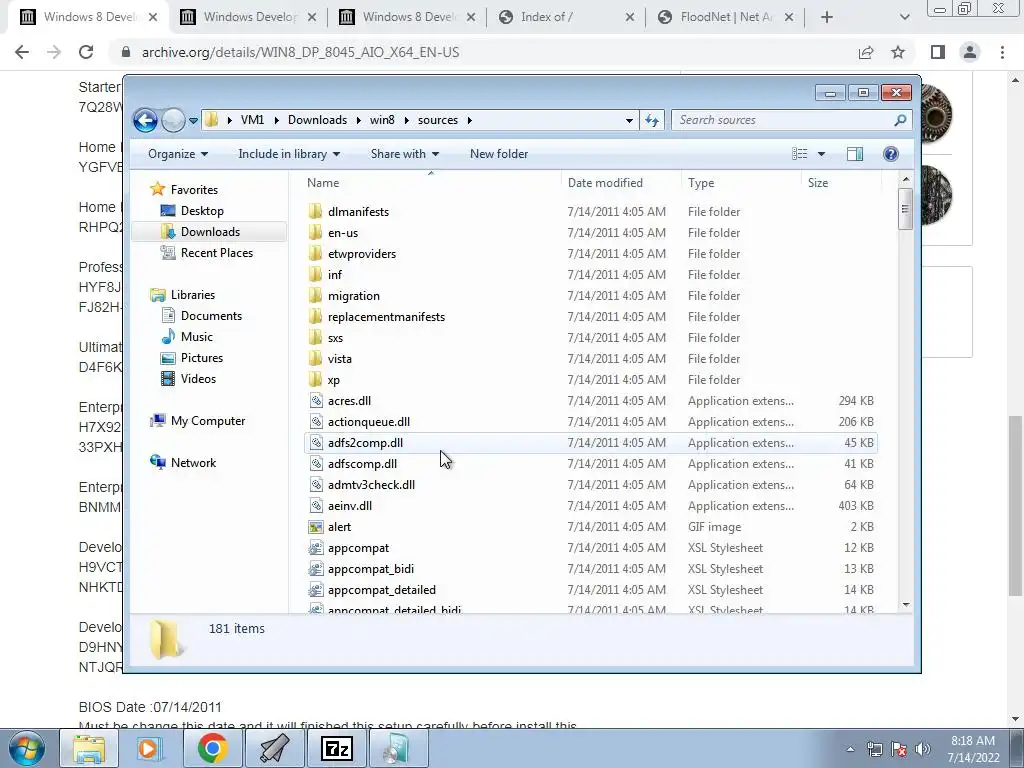The image size is (1024, 768).
Task: Select the en-us folder icon
Action: point(315,232)
